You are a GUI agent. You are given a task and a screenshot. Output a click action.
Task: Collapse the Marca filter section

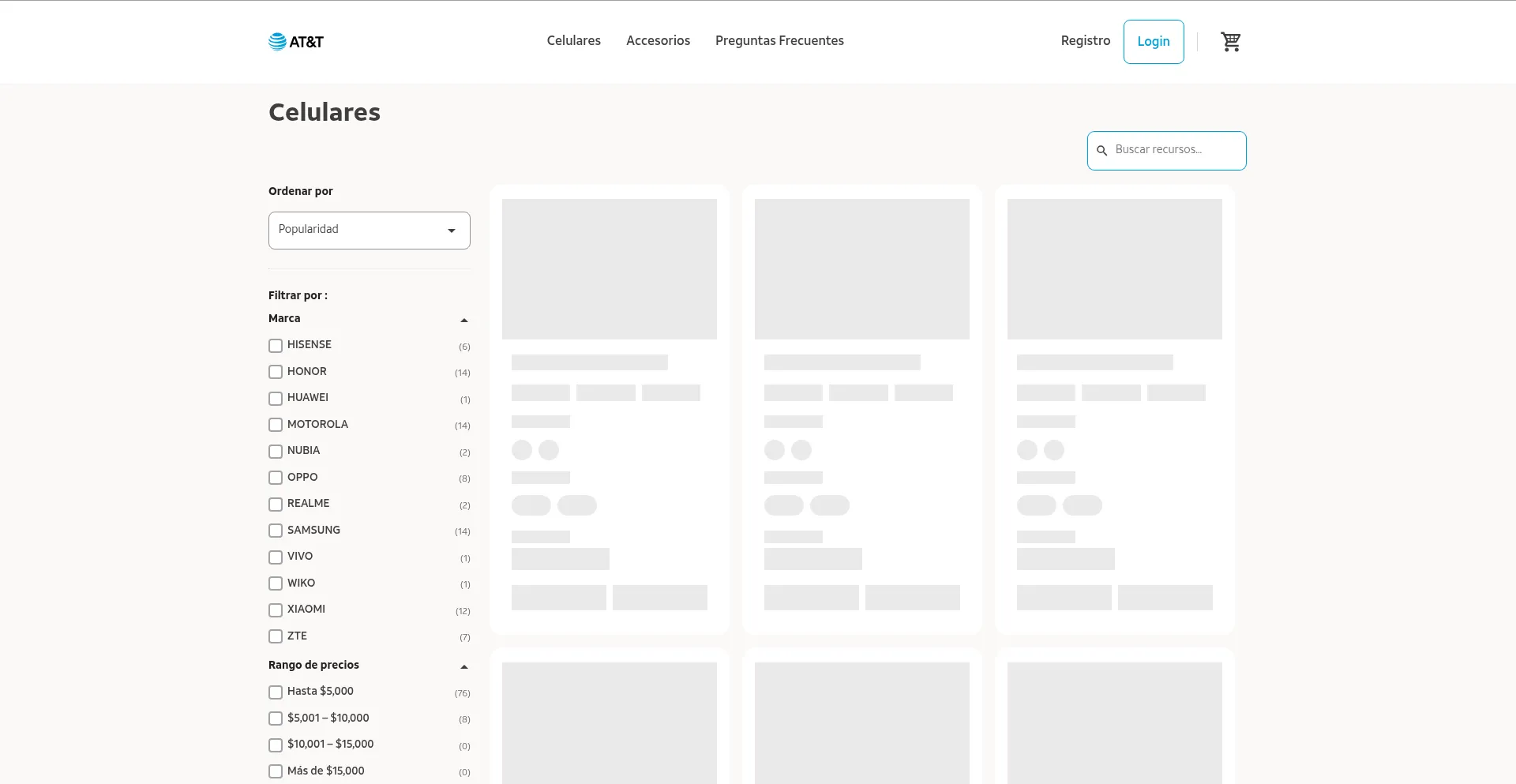[464, 320]
